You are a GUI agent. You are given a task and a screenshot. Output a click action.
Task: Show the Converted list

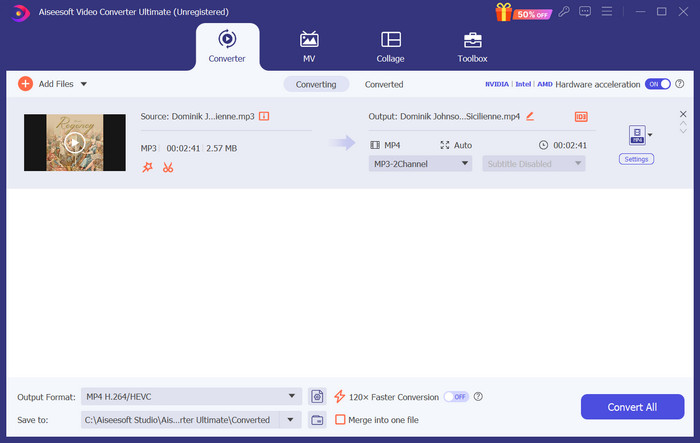(384, 84)
